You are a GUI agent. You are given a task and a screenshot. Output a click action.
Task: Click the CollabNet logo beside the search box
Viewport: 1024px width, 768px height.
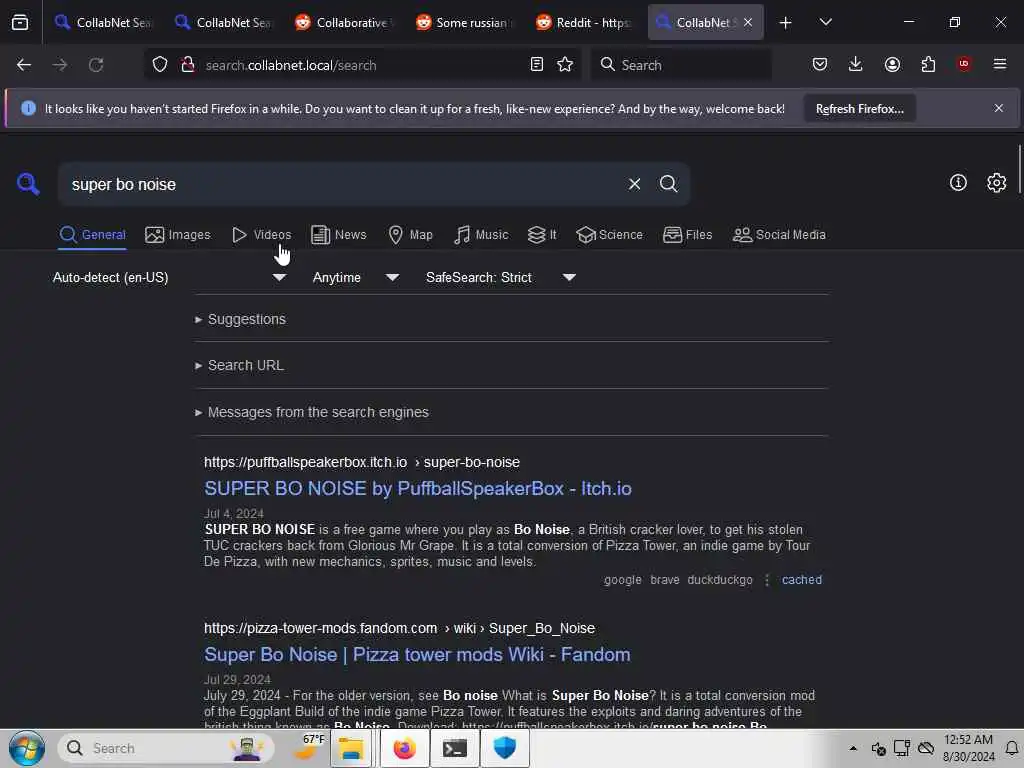tap(28, 184)
